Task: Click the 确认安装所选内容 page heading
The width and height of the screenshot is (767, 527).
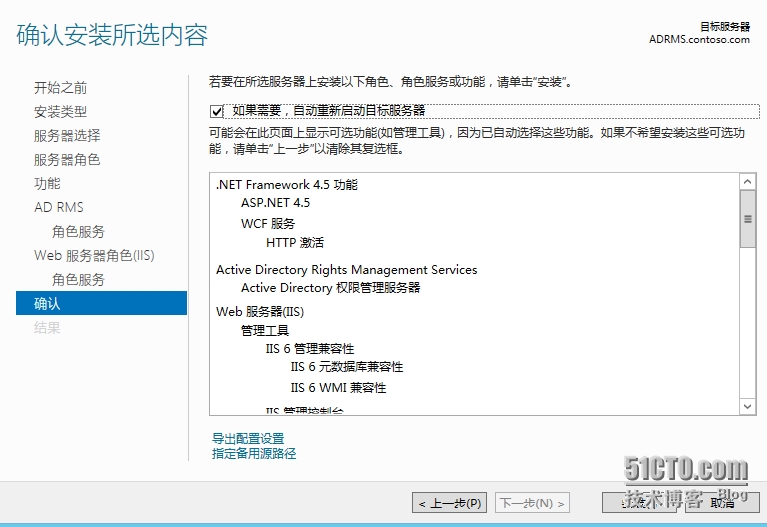Action: pyautogui.click(x=112, y=35)
